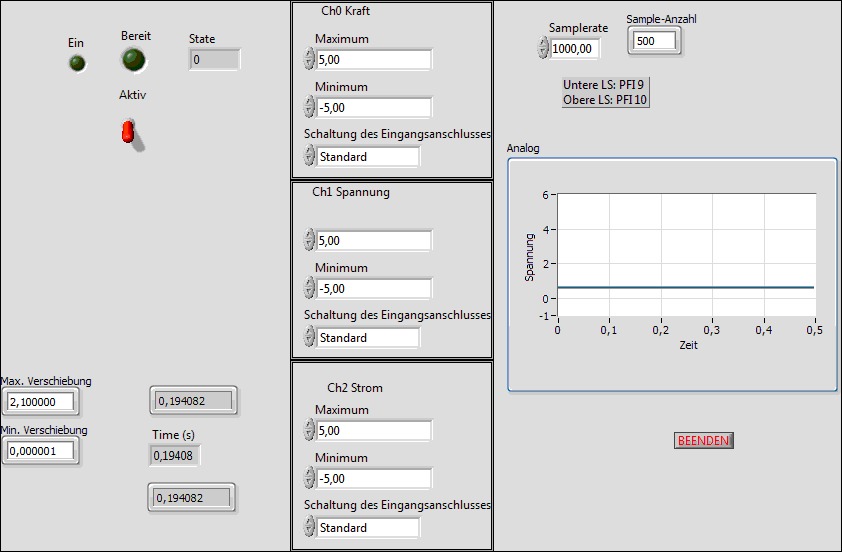Click the Untere LS: PFI9 text
This screenshot has width=842, height=552.
click(603, 85)
